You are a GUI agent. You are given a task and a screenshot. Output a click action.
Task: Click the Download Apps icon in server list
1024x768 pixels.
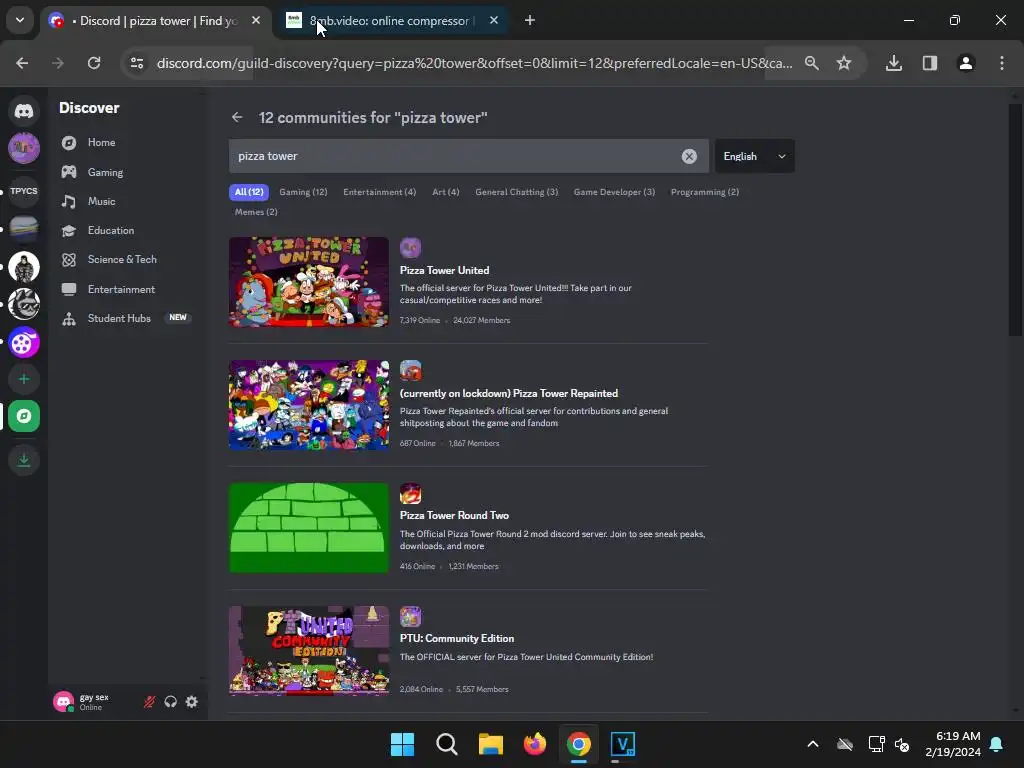(x=24, y=460)
